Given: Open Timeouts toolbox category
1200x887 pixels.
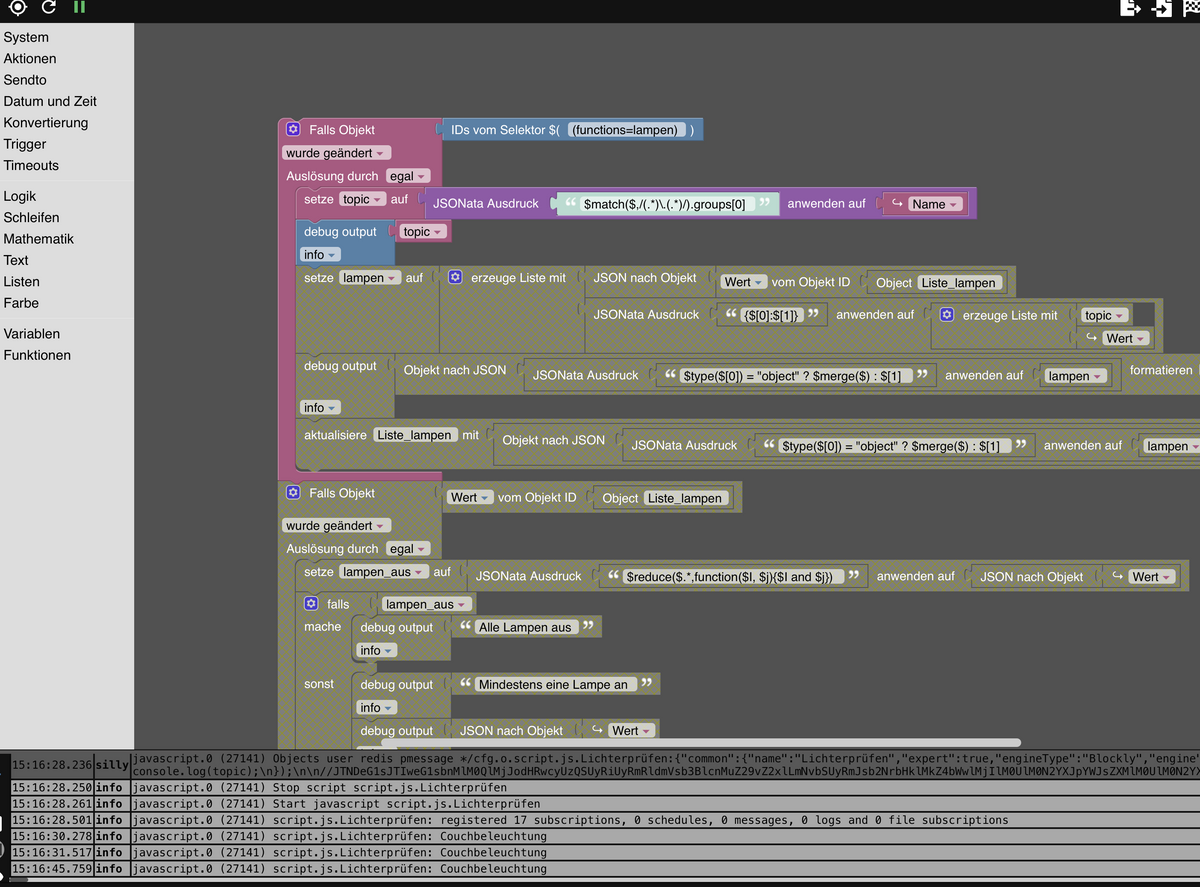Looking at the screenshot, I should [31, 165].
